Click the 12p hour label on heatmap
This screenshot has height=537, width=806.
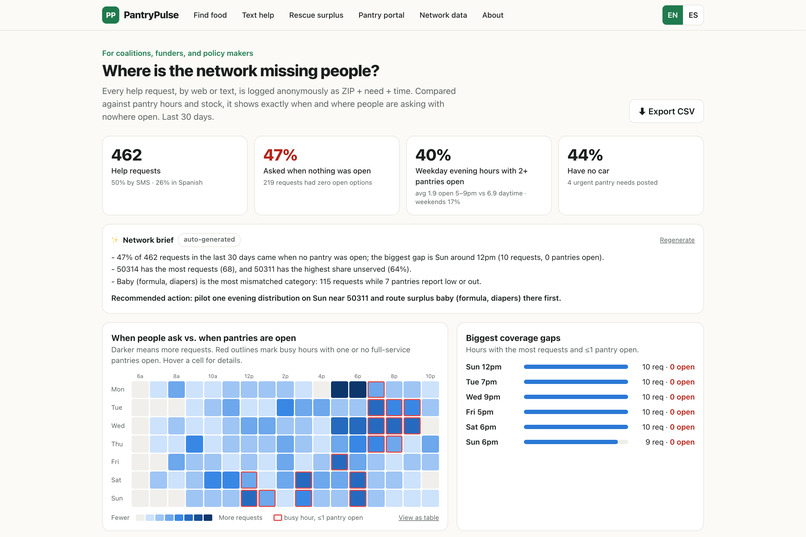coord(249,376)
